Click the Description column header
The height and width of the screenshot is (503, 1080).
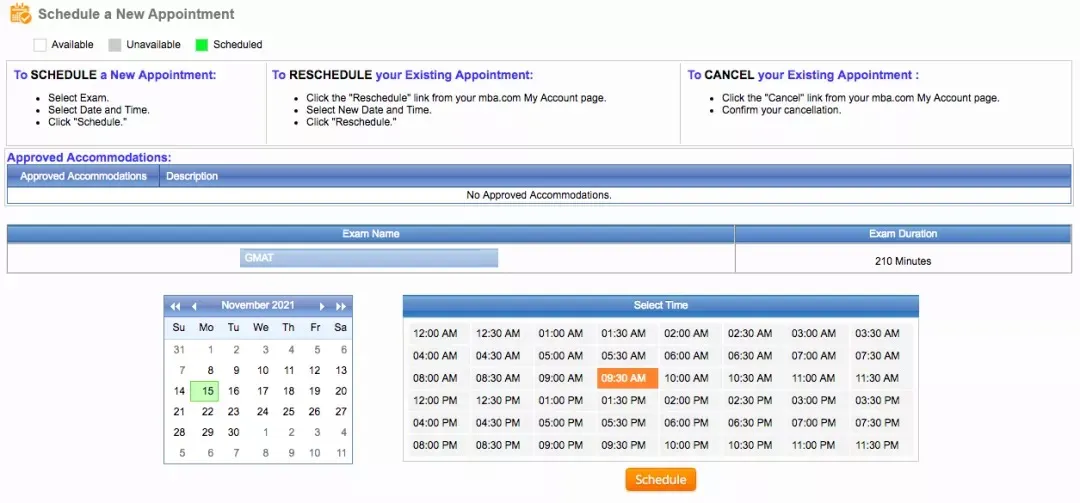(x=192, y=176)
